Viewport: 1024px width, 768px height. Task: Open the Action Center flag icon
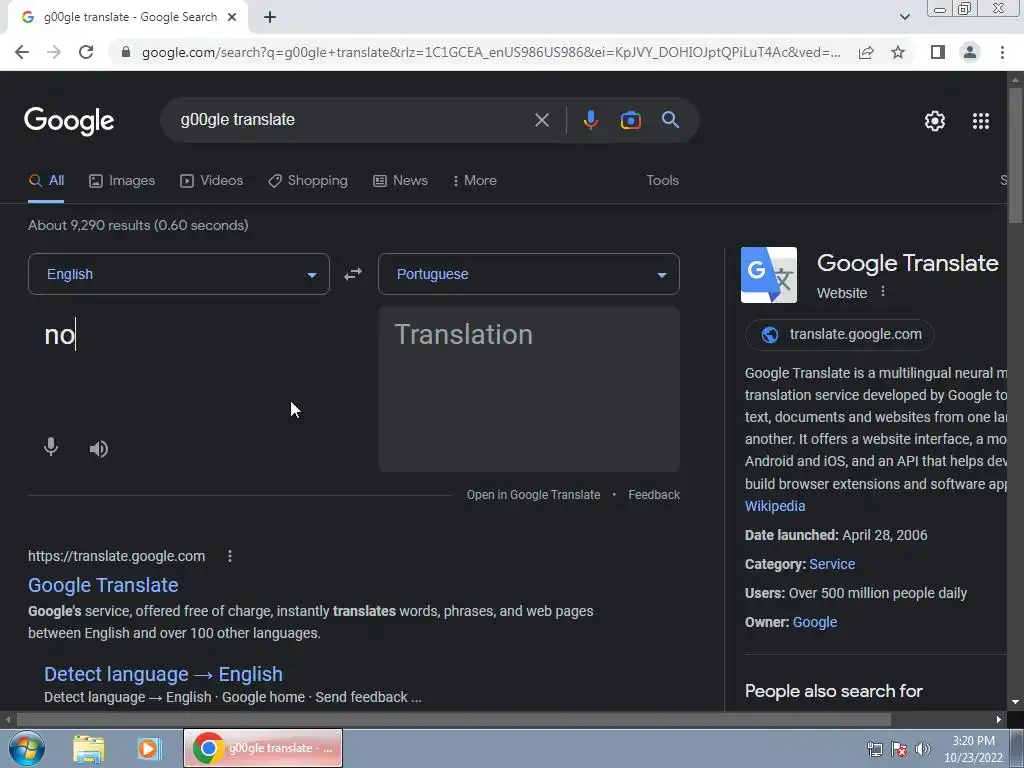point(899,749)
